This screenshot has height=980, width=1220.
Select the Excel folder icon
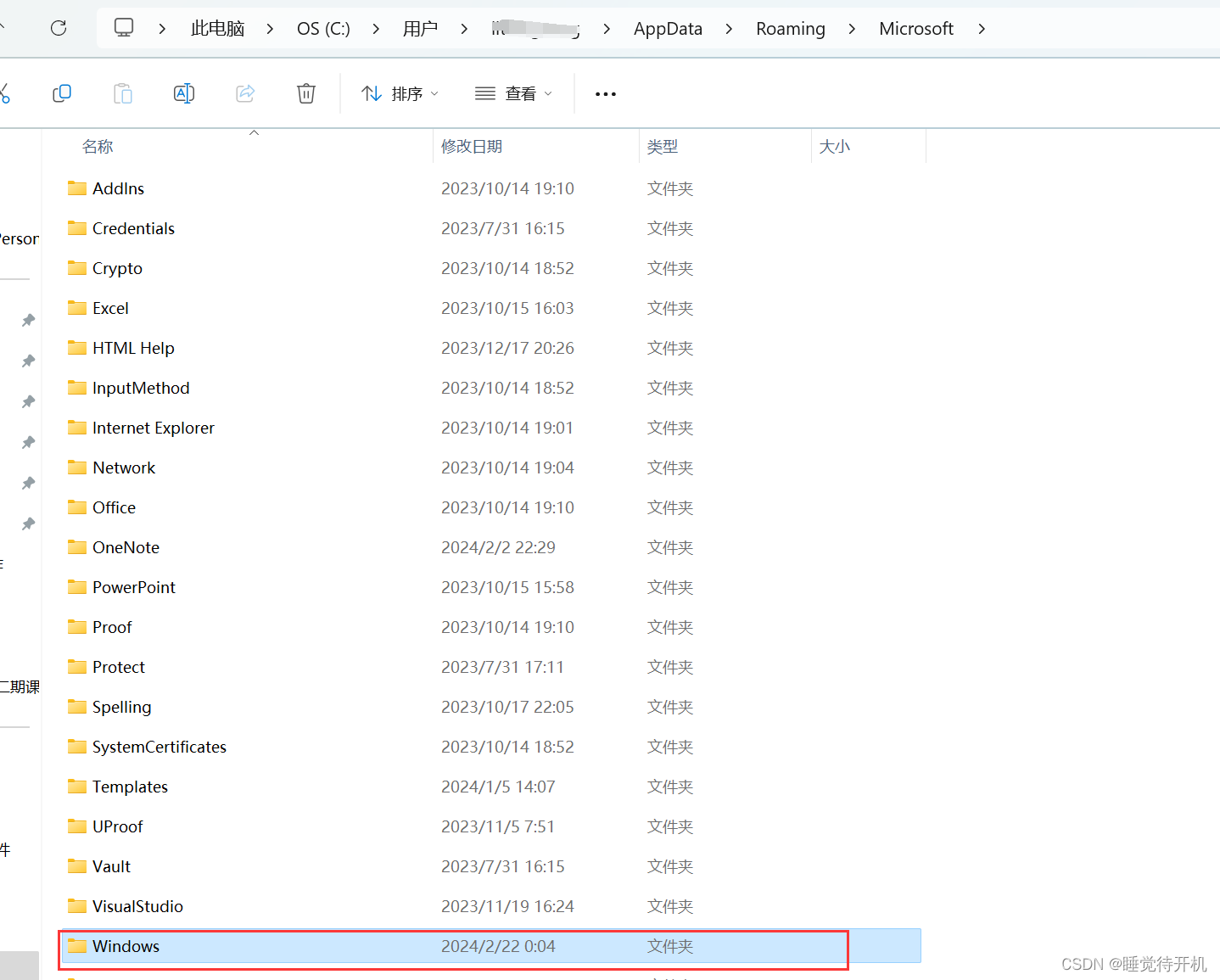click(x=77, y=308)
